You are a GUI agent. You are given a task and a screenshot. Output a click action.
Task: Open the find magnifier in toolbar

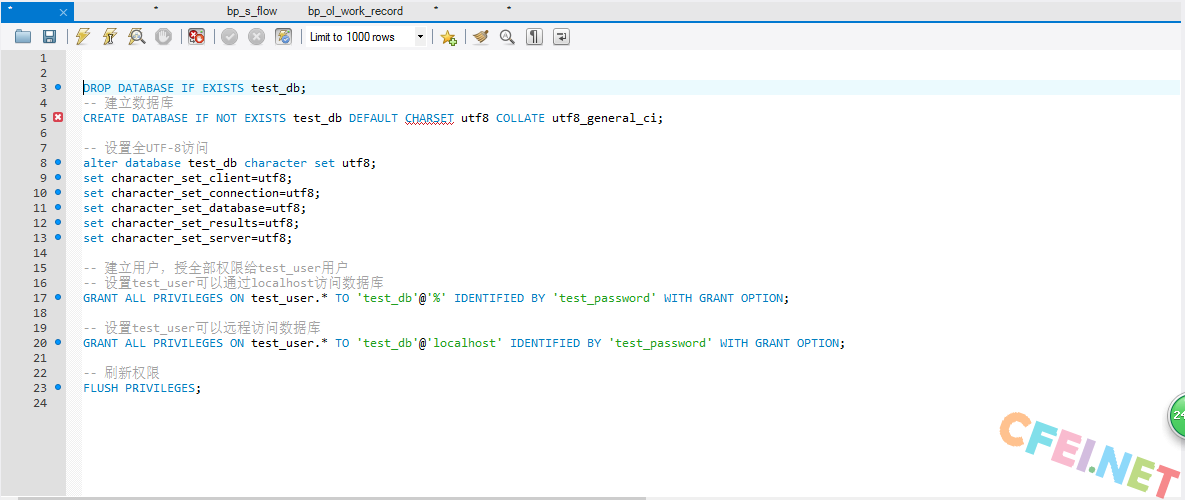(x=507, y=37)
